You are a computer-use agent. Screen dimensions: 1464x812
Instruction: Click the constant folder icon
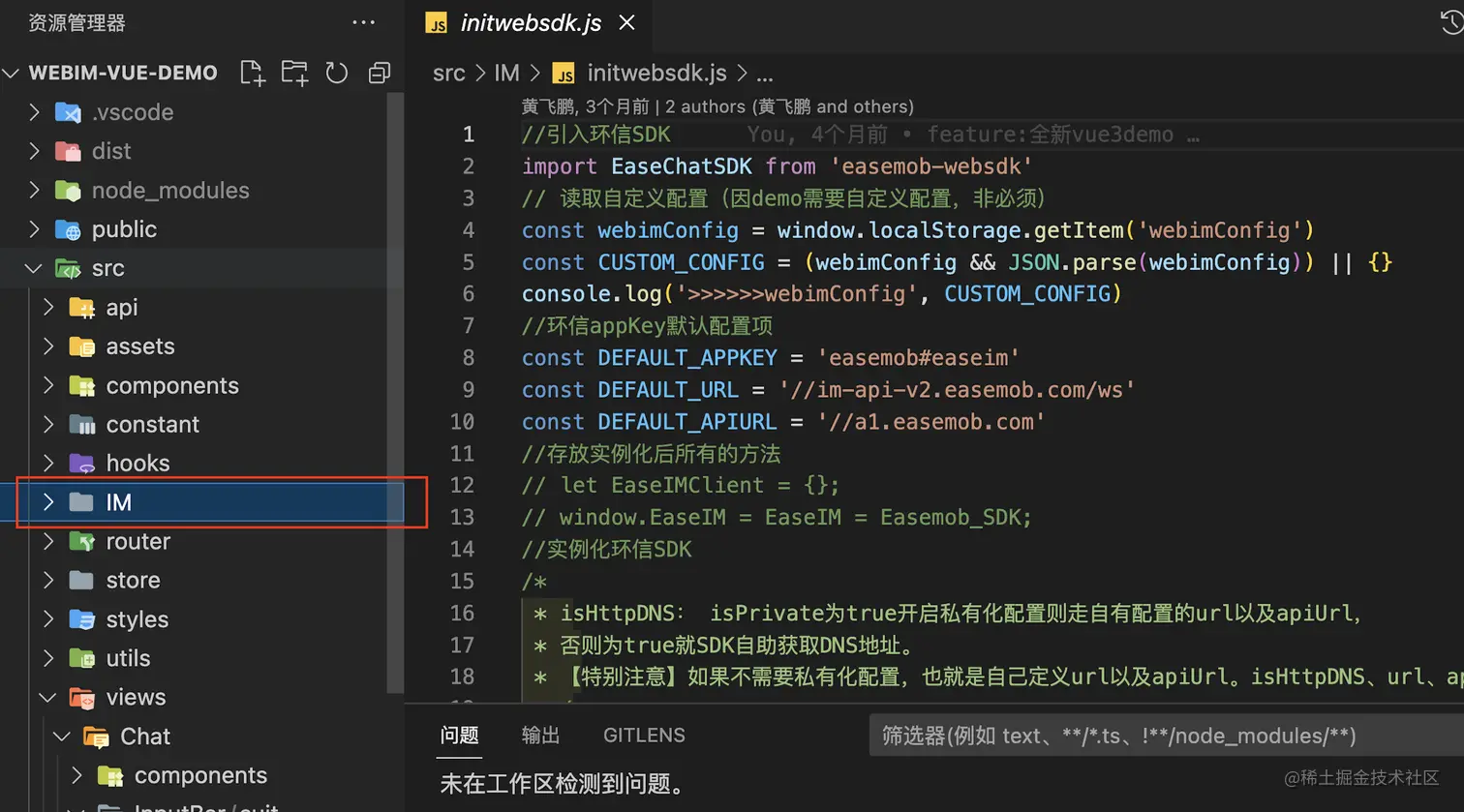coord(82,425)
